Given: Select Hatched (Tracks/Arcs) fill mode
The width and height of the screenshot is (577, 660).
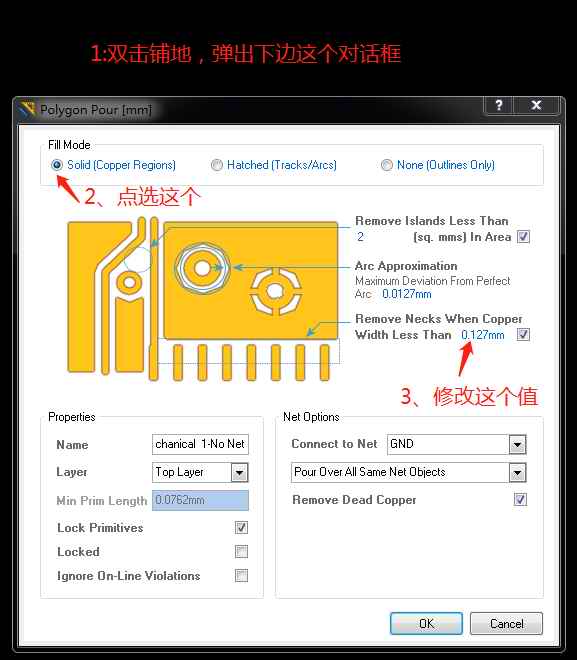Looking at the screenshot, I should (217, 165).
